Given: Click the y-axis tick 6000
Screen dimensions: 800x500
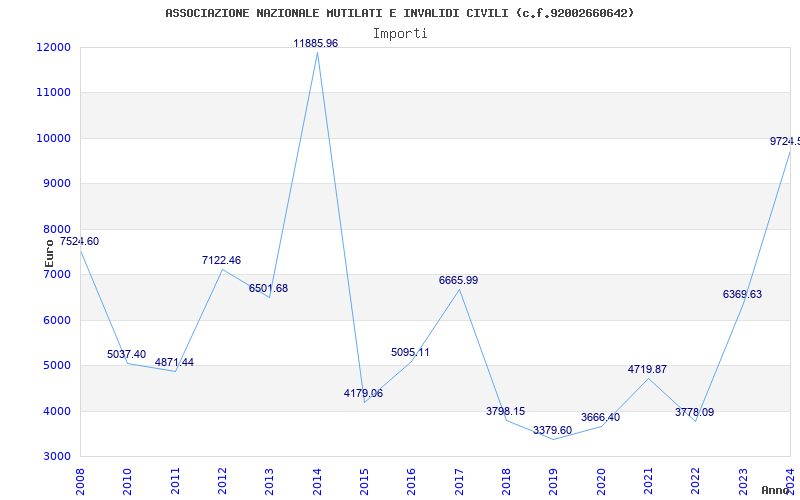Looking at the screenshot, I should tap(56, 320).
